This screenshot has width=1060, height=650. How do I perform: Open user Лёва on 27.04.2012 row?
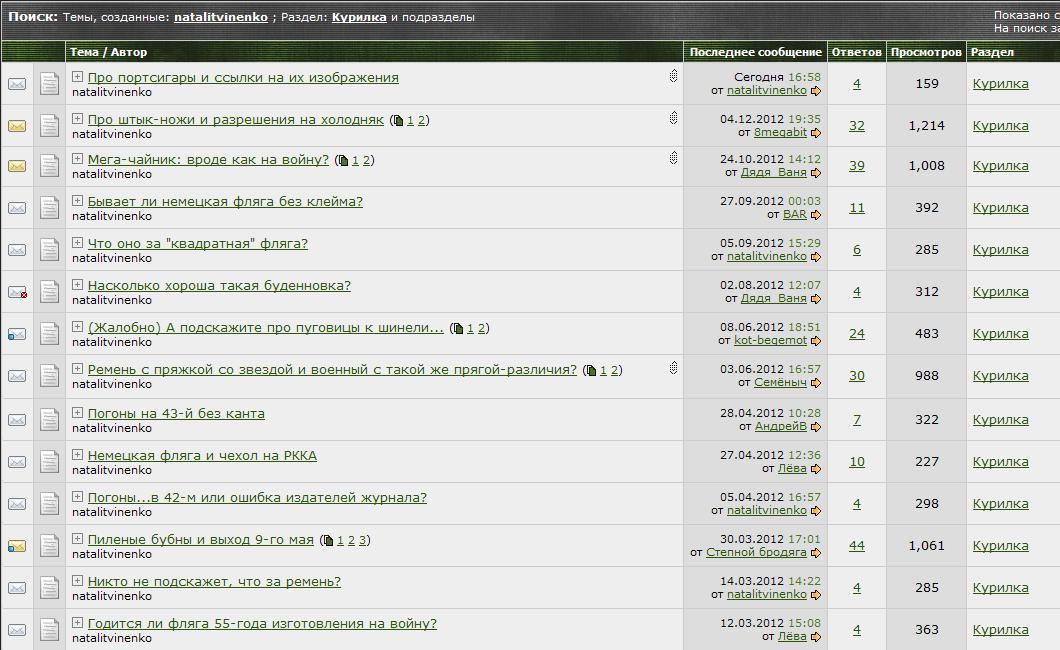(x=792, y=468)
